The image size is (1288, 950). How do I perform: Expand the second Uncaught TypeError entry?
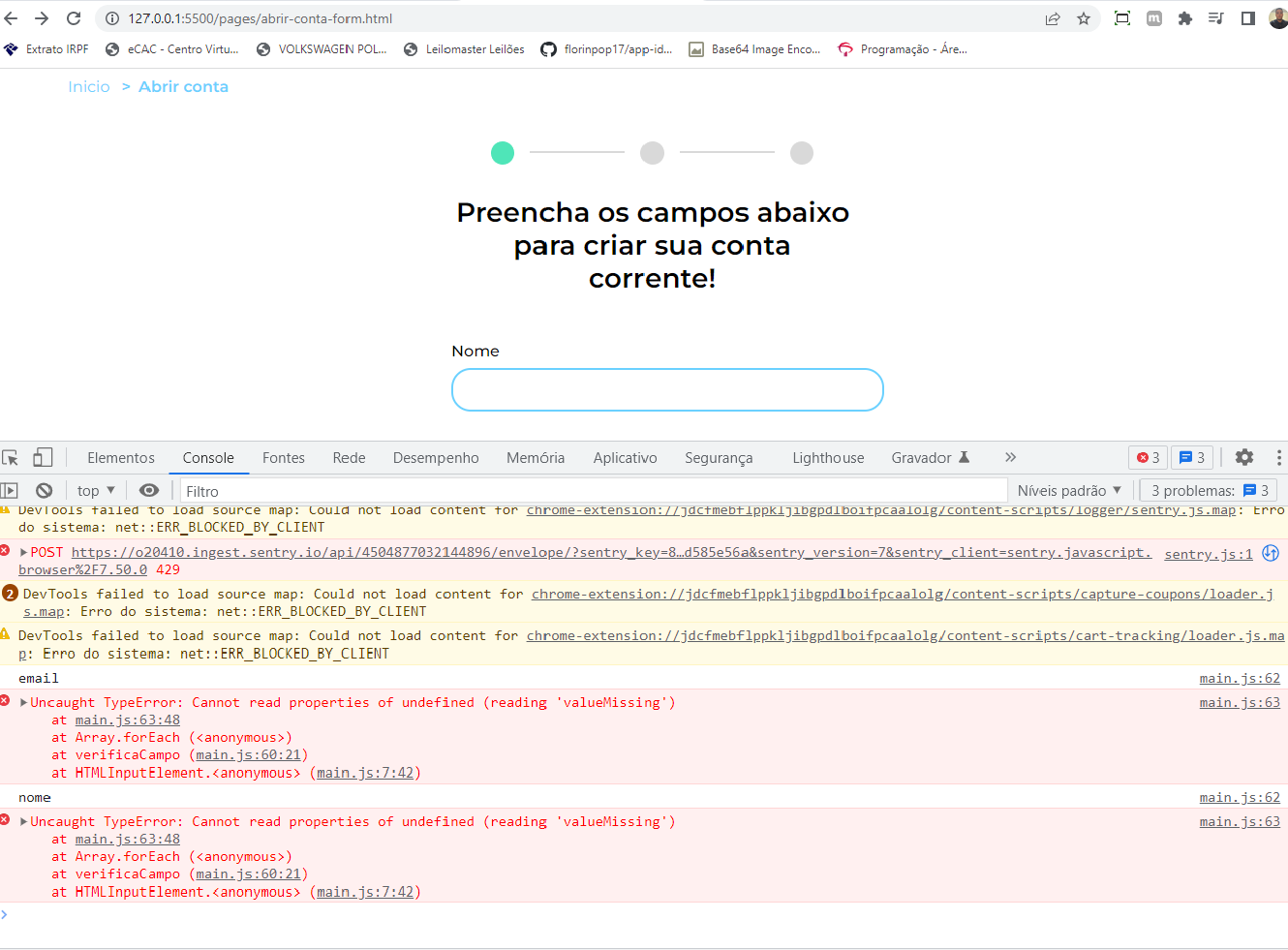click(23, 822)
